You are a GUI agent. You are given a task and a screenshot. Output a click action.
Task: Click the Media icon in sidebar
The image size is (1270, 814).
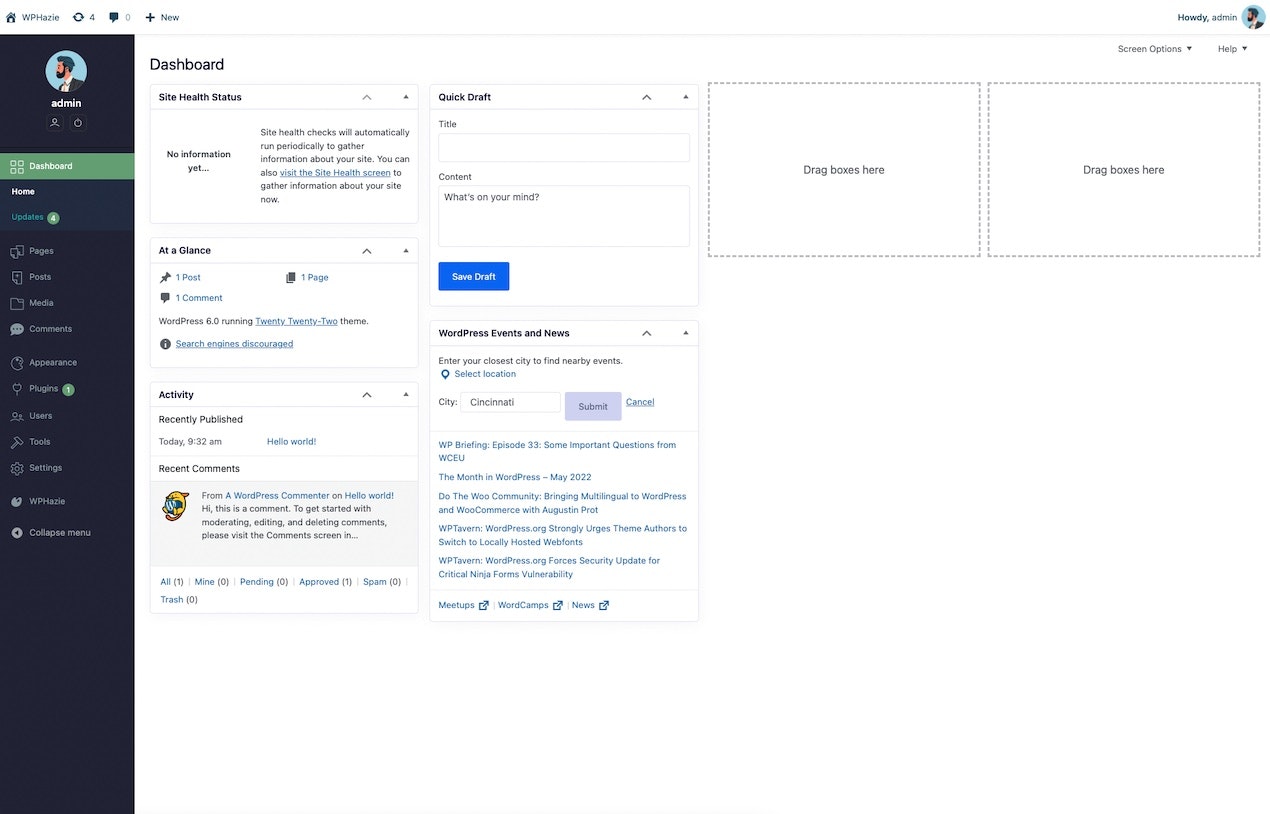click(x=17, y=303)
